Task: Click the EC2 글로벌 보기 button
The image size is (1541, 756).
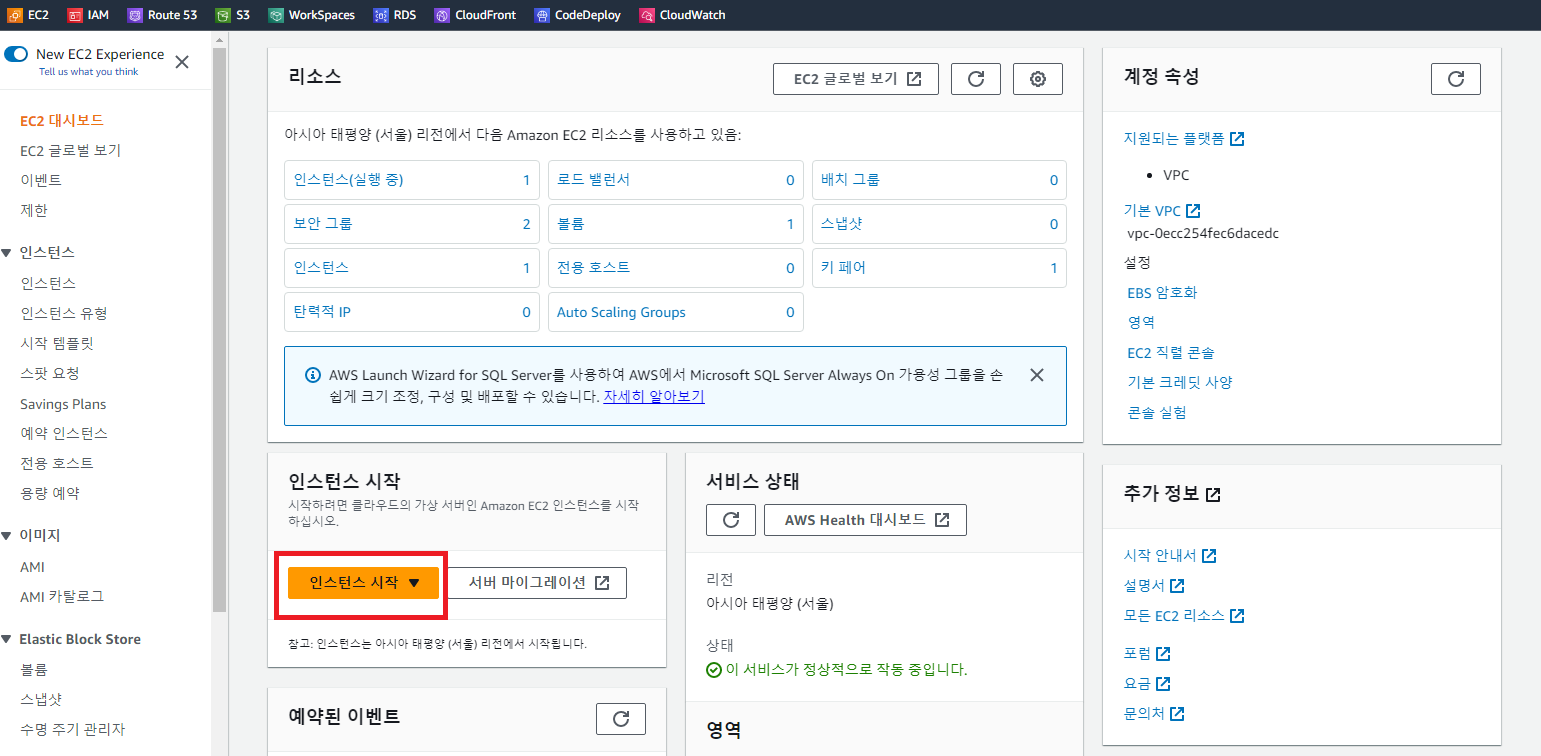Action: (x=856, y=79)
